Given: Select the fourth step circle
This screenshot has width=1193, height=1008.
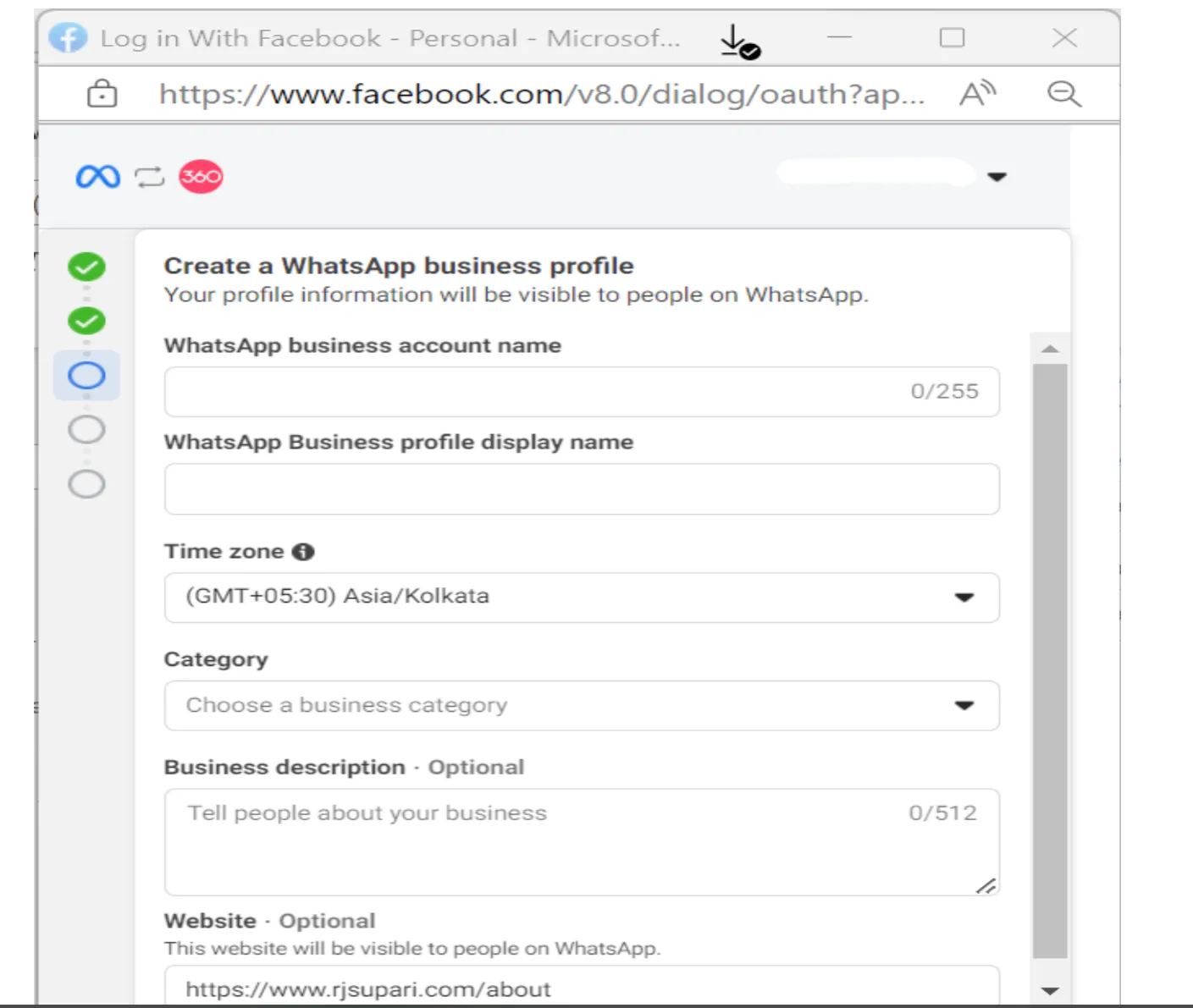Looking at the screenshot, I should point(86,430).
